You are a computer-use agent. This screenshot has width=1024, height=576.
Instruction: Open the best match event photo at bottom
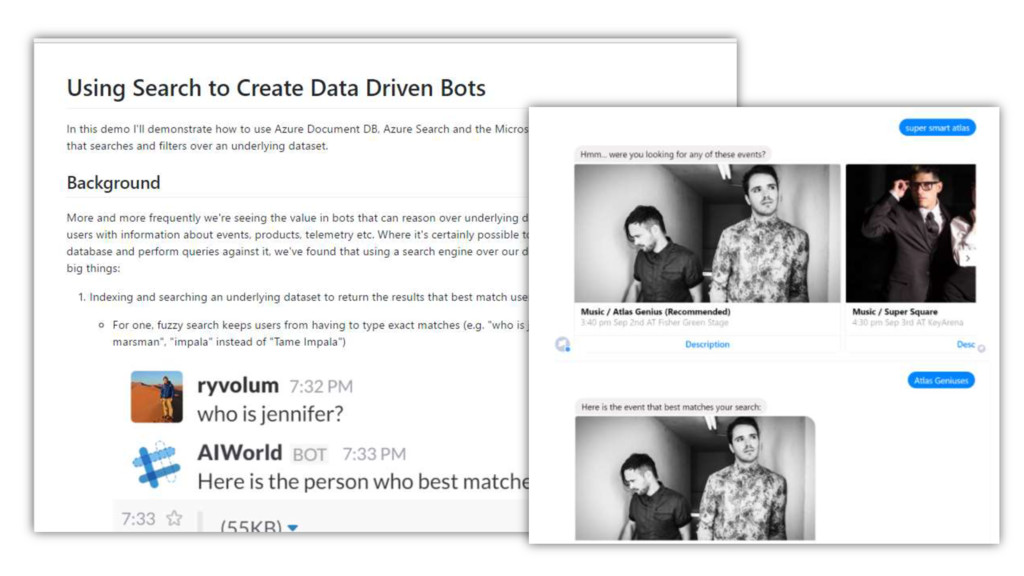click(x=695, y=478)
